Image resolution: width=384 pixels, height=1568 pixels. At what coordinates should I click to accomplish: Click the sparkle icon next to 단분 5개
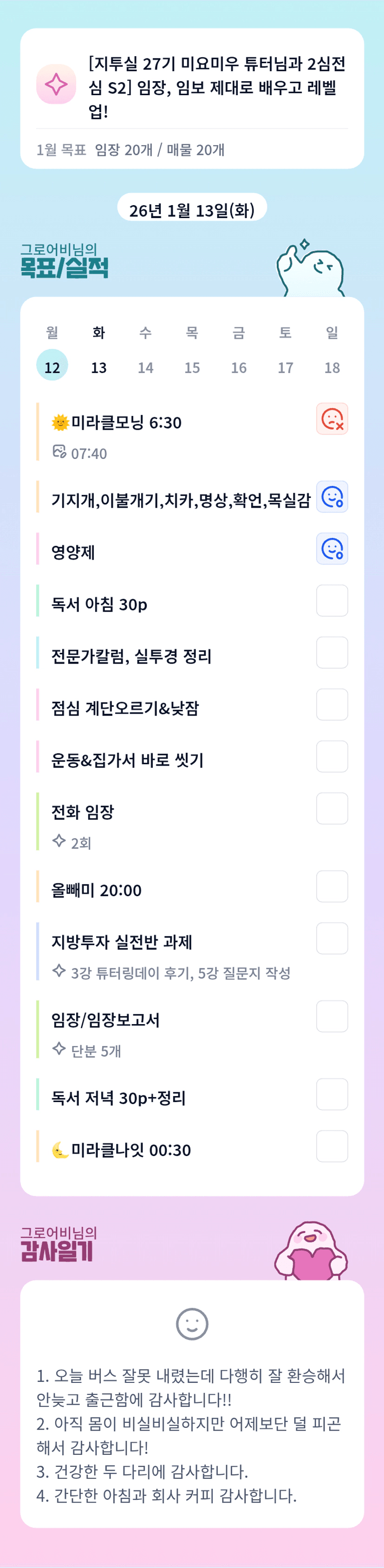tap(59, 1049)
